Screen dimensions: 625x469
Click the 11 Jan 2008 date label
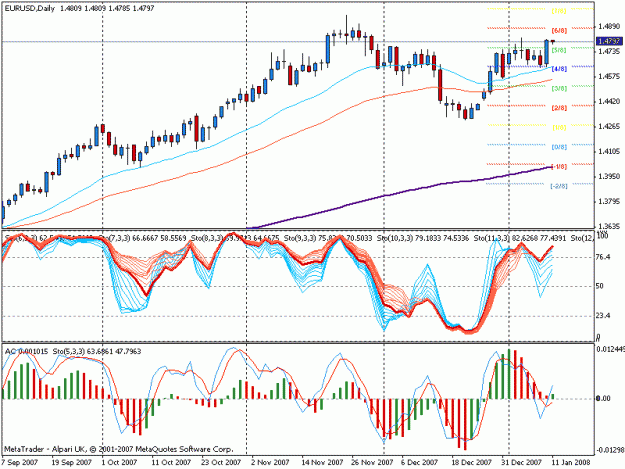[570, 462]
